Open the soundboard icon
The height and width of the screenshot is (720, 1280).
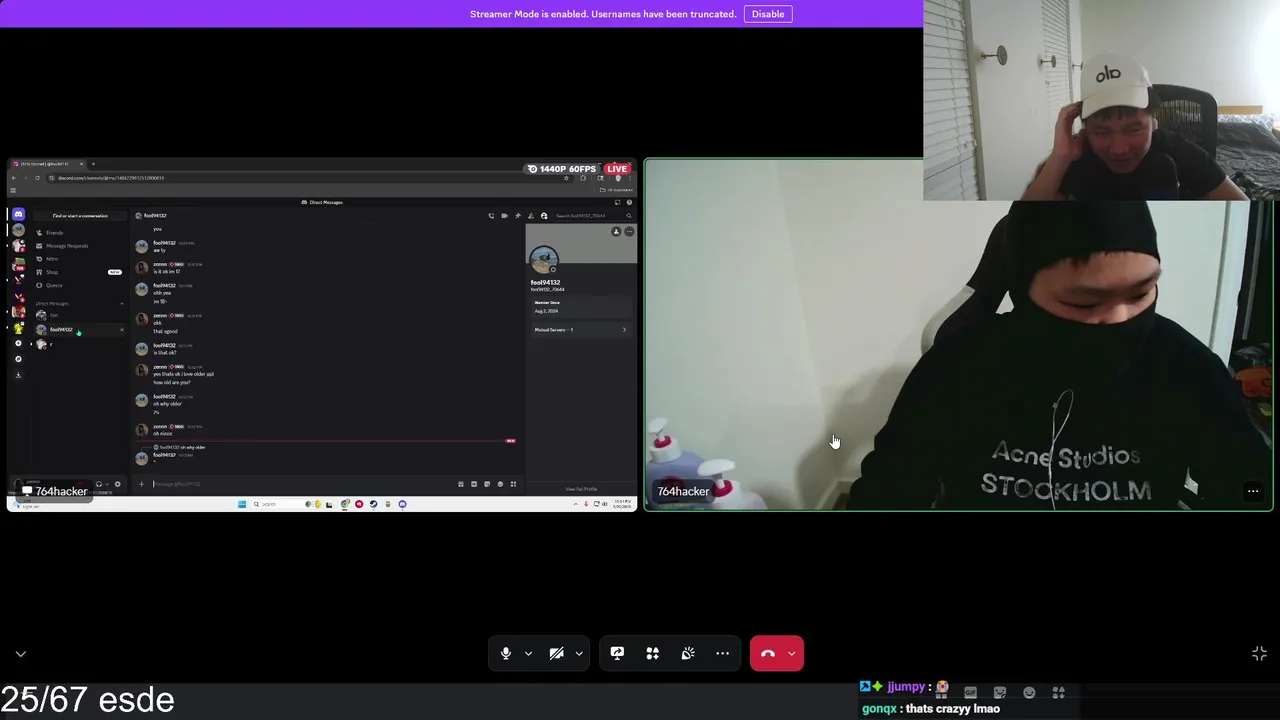(688, 653)
